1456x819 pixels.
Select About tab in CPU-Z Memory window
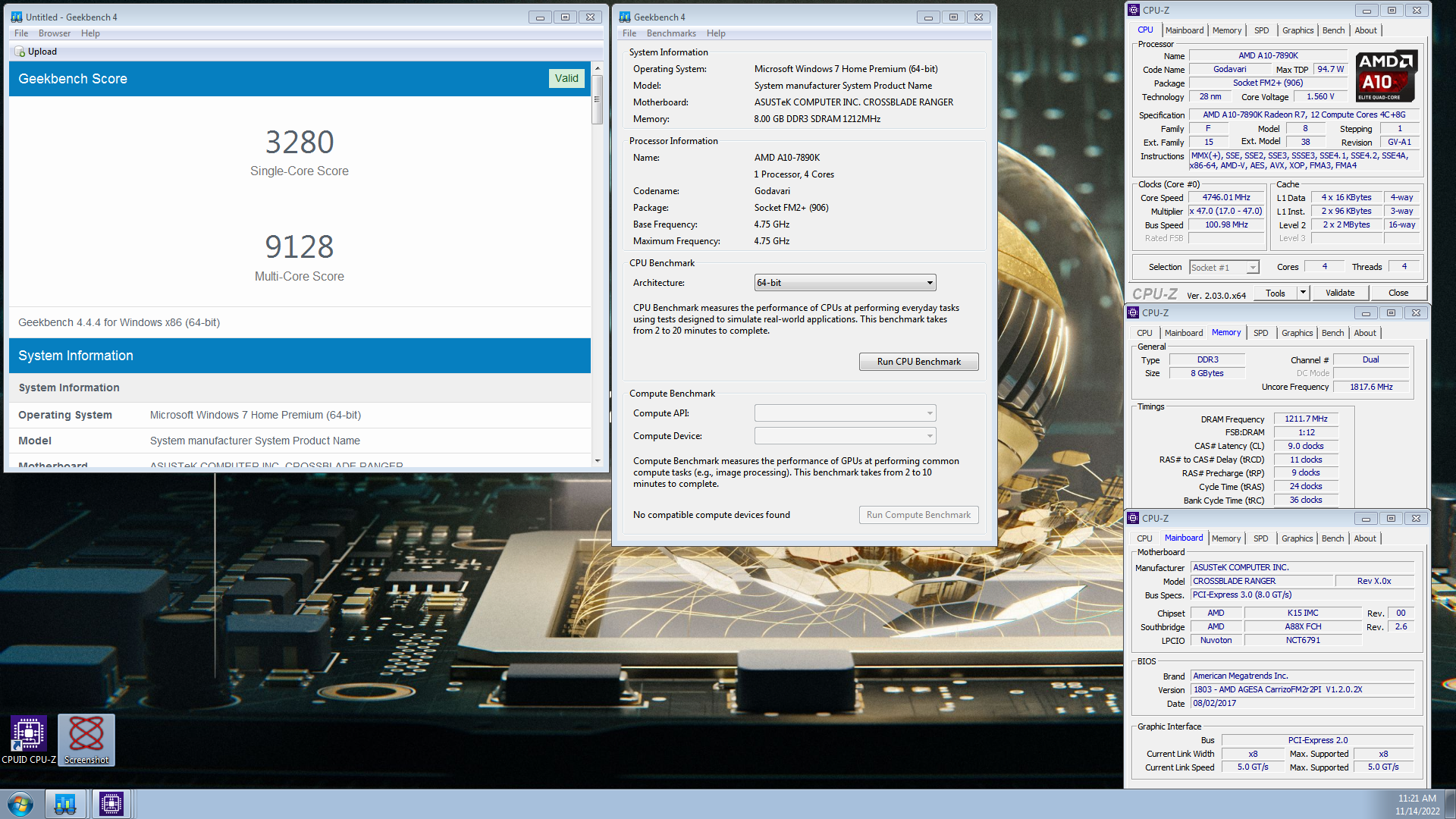(x=1365, y=333)
